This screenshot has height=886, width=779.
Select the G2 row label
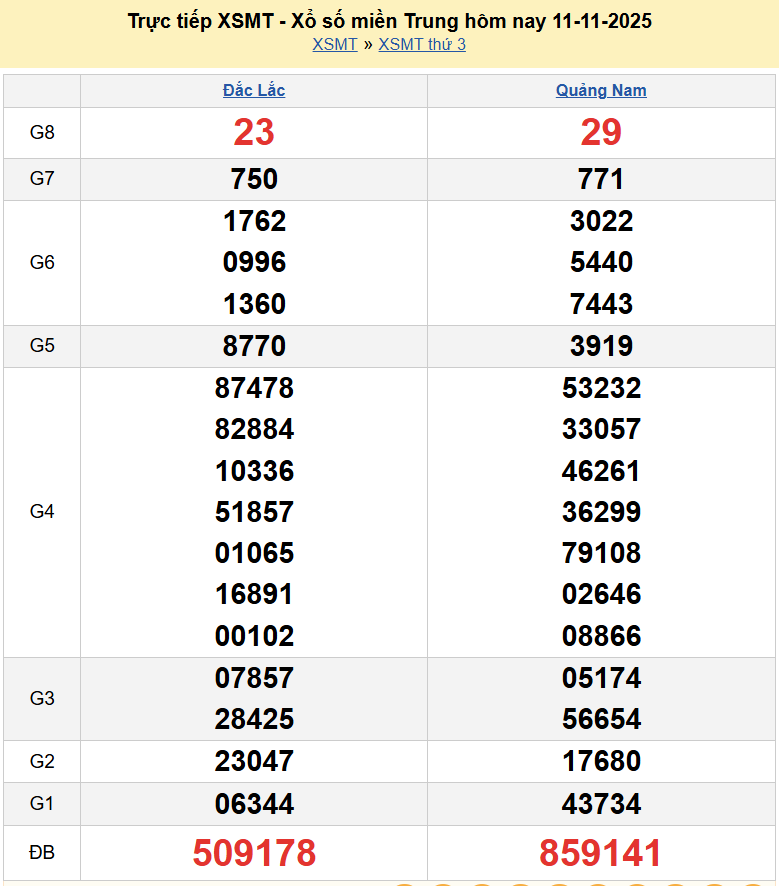(42, 761)
